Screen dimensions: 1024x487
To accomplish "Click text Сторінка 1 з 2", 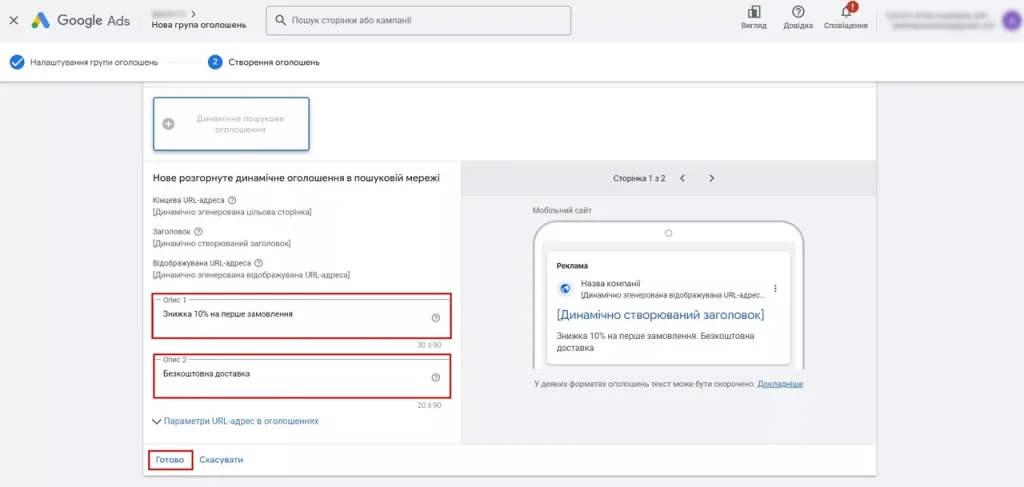I will 639,178.
